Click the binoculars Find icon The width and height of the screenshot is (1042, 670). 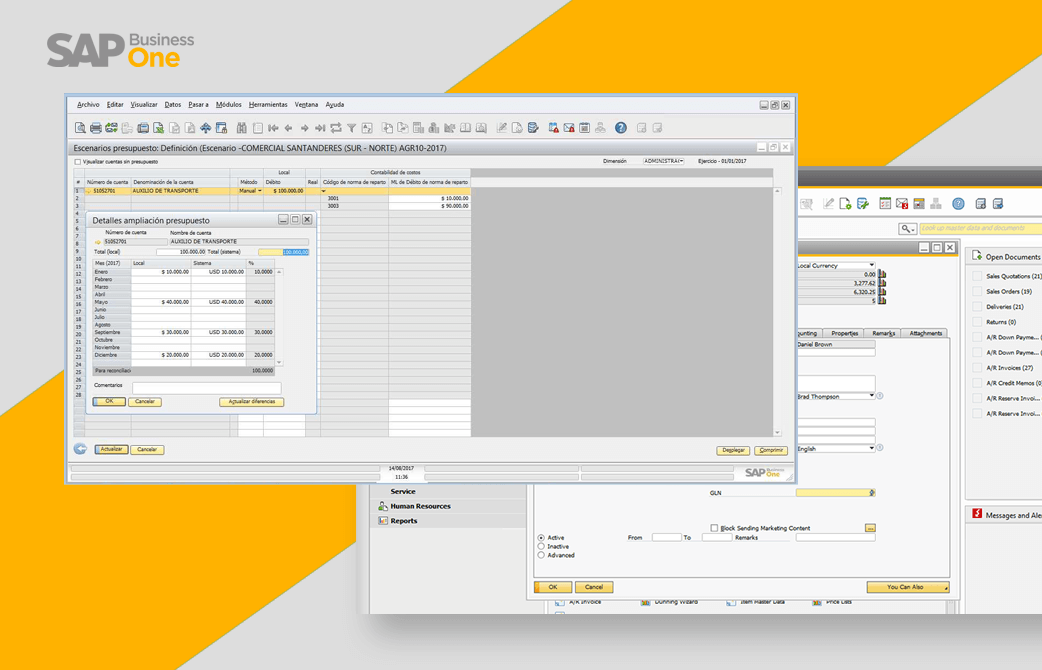click(x=242, y=128)
